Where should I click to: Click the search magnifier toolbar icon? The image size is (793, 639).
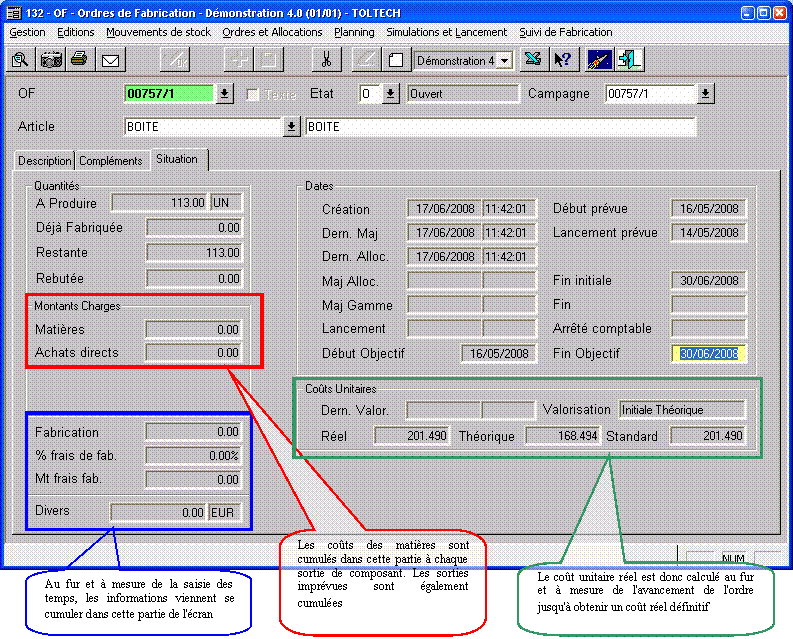point(20,60)
